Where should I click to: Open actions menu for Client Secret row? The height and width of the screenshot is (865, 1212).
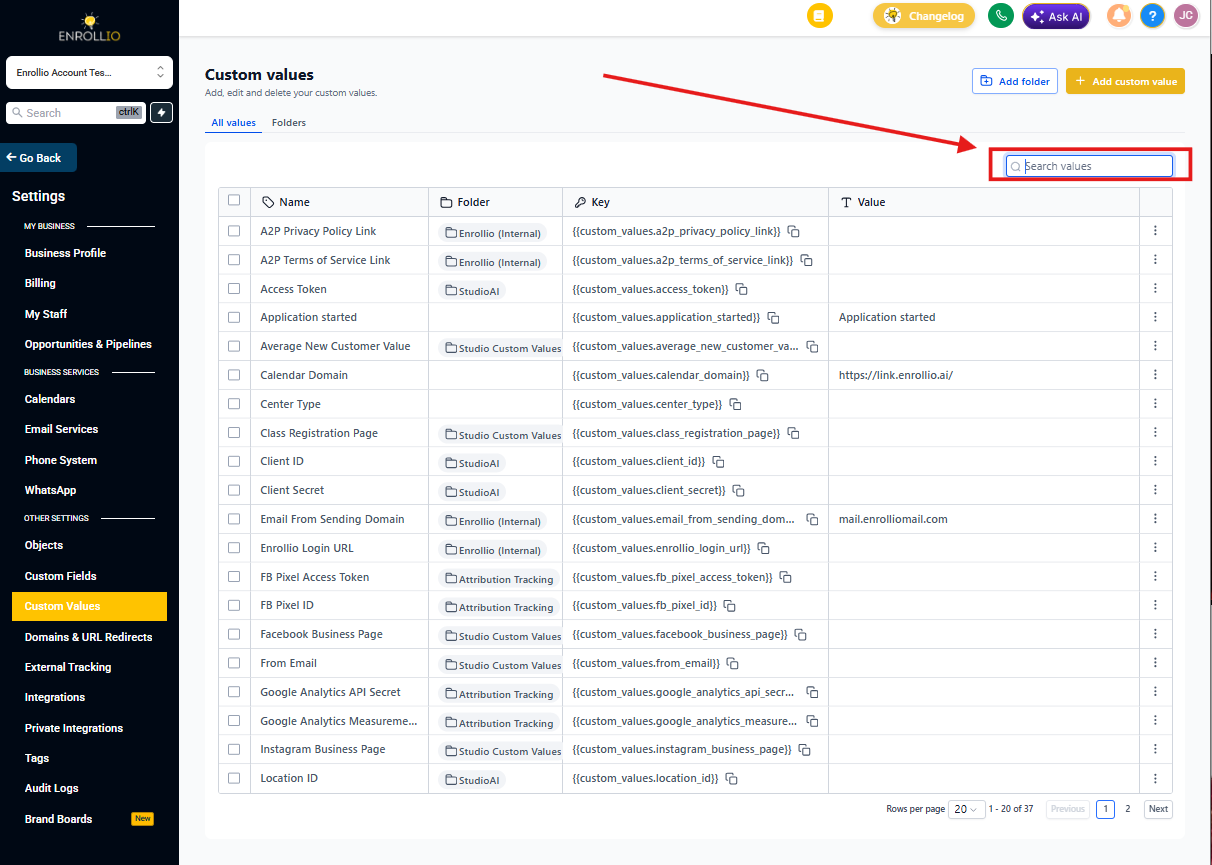(1155, 490)
